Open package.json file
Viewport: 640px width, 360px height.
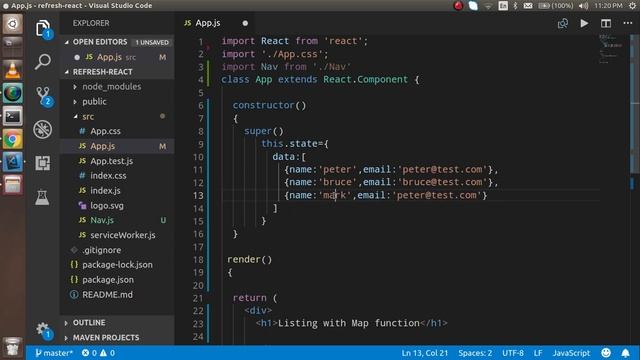108,280
